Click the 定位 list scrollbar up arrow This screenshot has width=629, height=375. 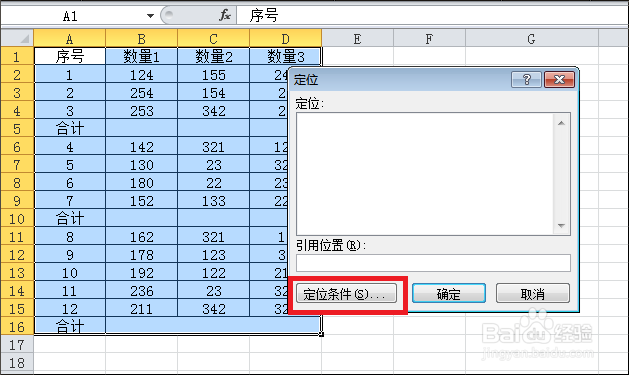point(561,123)
